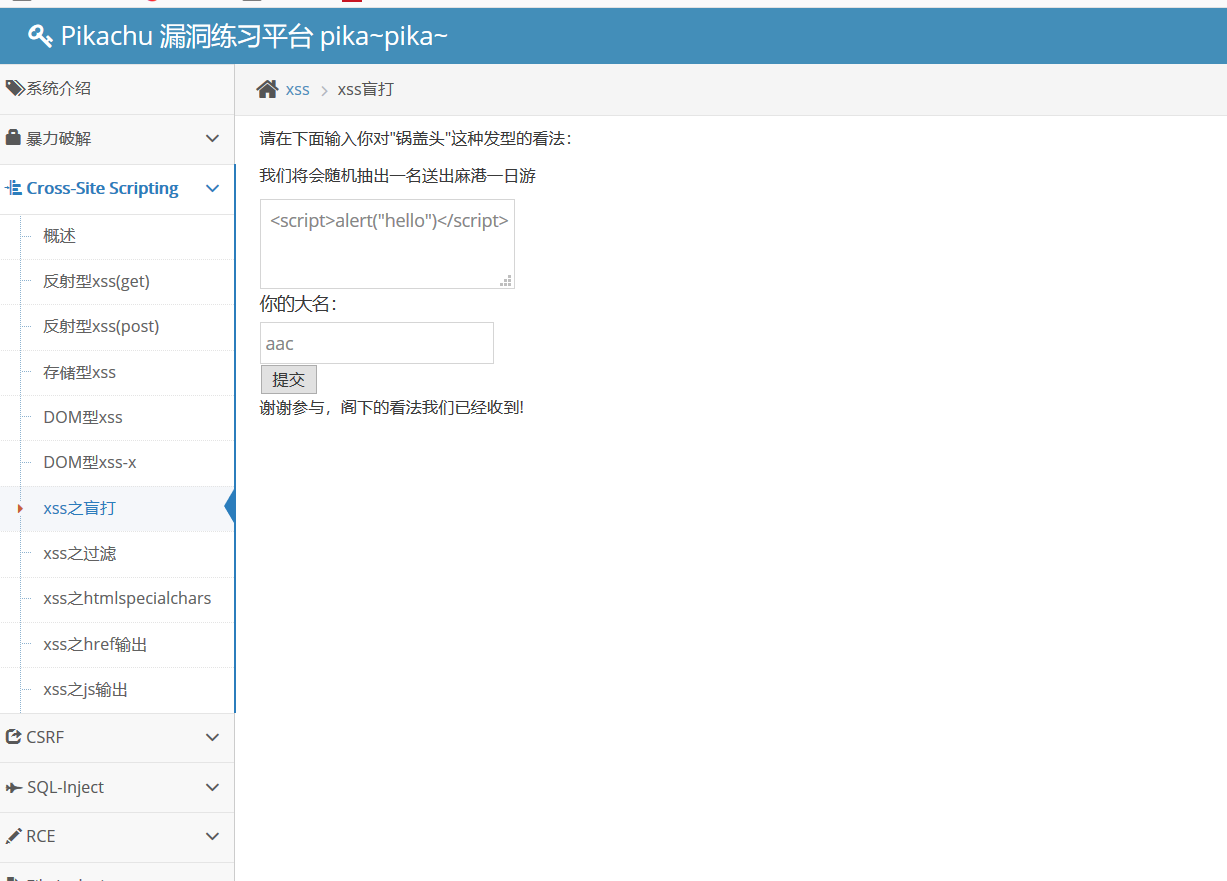
Task: Focus the 你的大名 name field
Action: [377, 343]
